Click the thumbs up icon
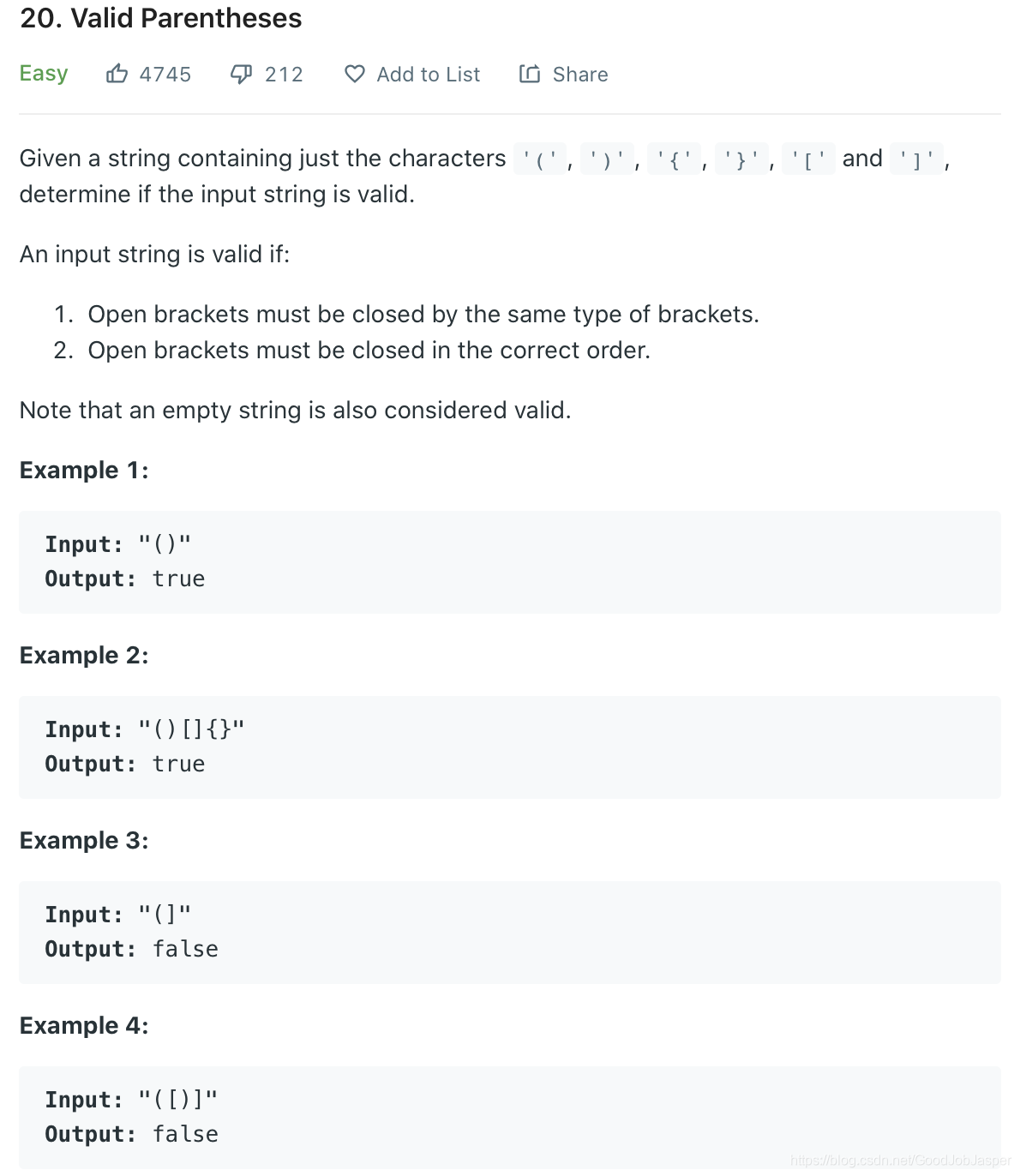1020x1176 pixels. 117,74
